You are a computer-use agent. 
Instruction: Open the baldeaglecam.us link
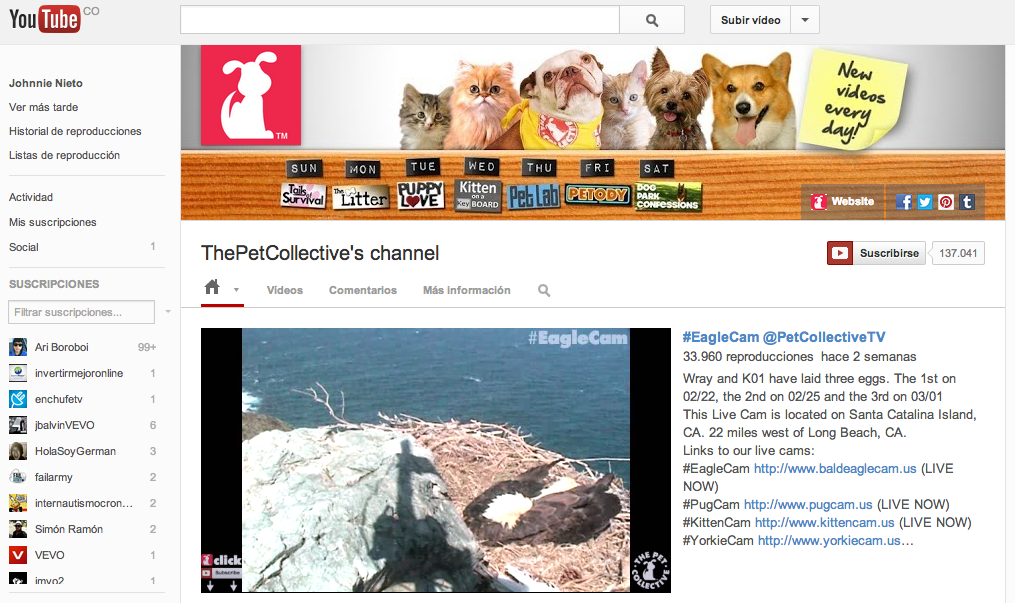tap(834, 468)
